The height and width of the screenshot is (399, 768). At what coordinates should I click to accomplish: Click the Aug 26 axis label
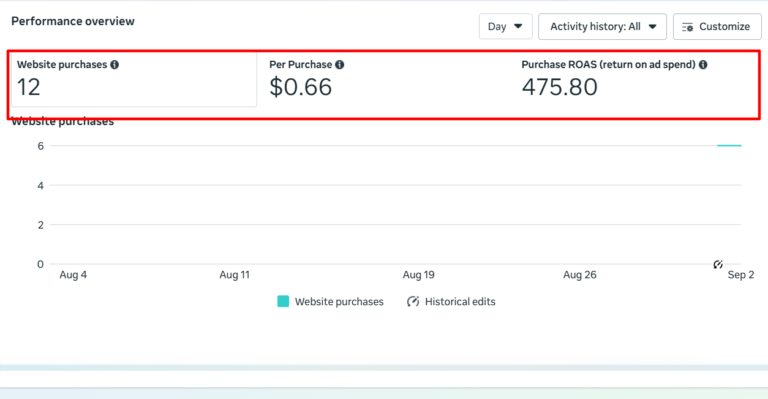click(x=579, y=275)
